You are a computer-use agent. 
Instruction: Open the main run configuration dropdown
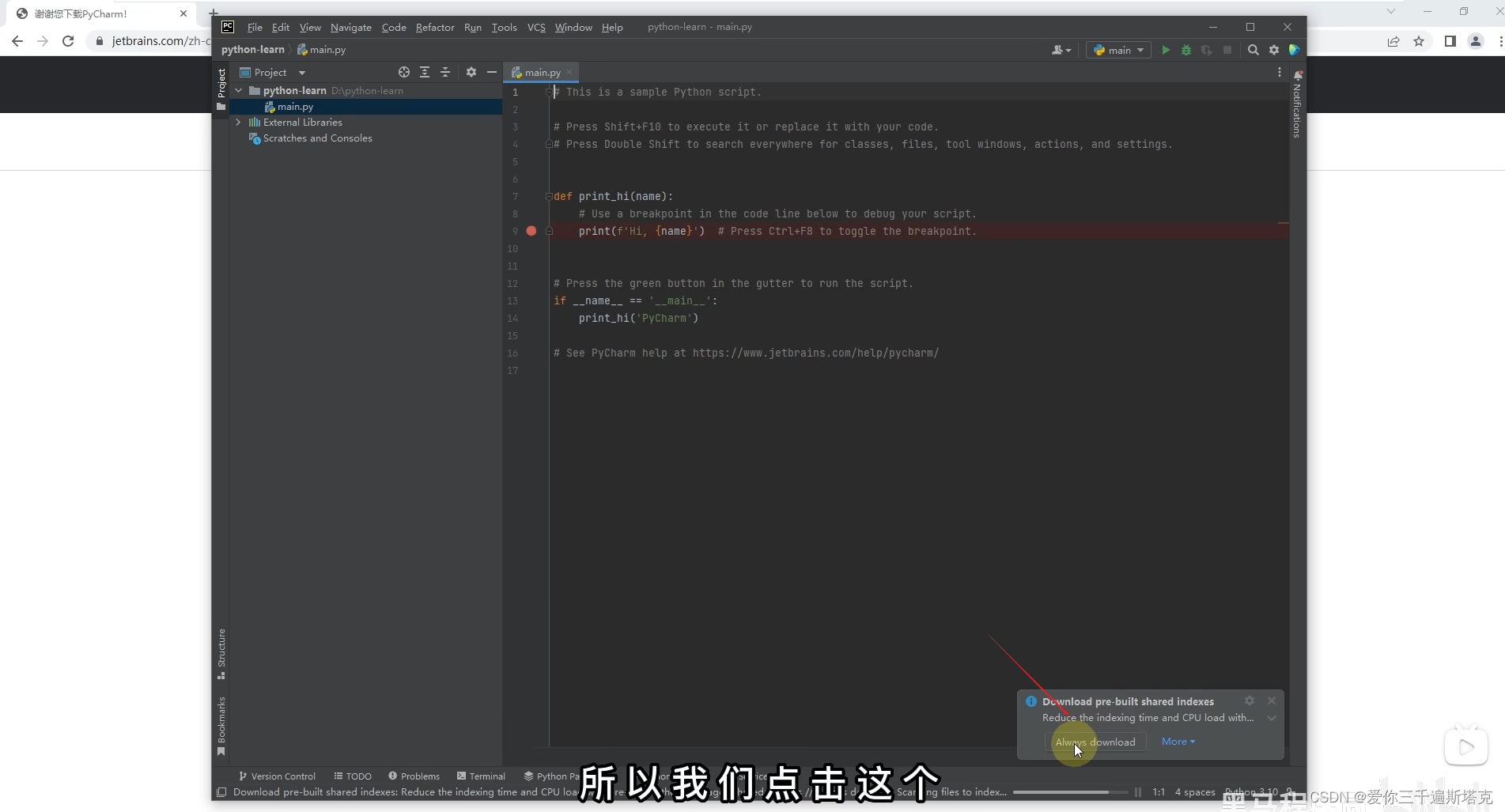tap(1117, 50)
